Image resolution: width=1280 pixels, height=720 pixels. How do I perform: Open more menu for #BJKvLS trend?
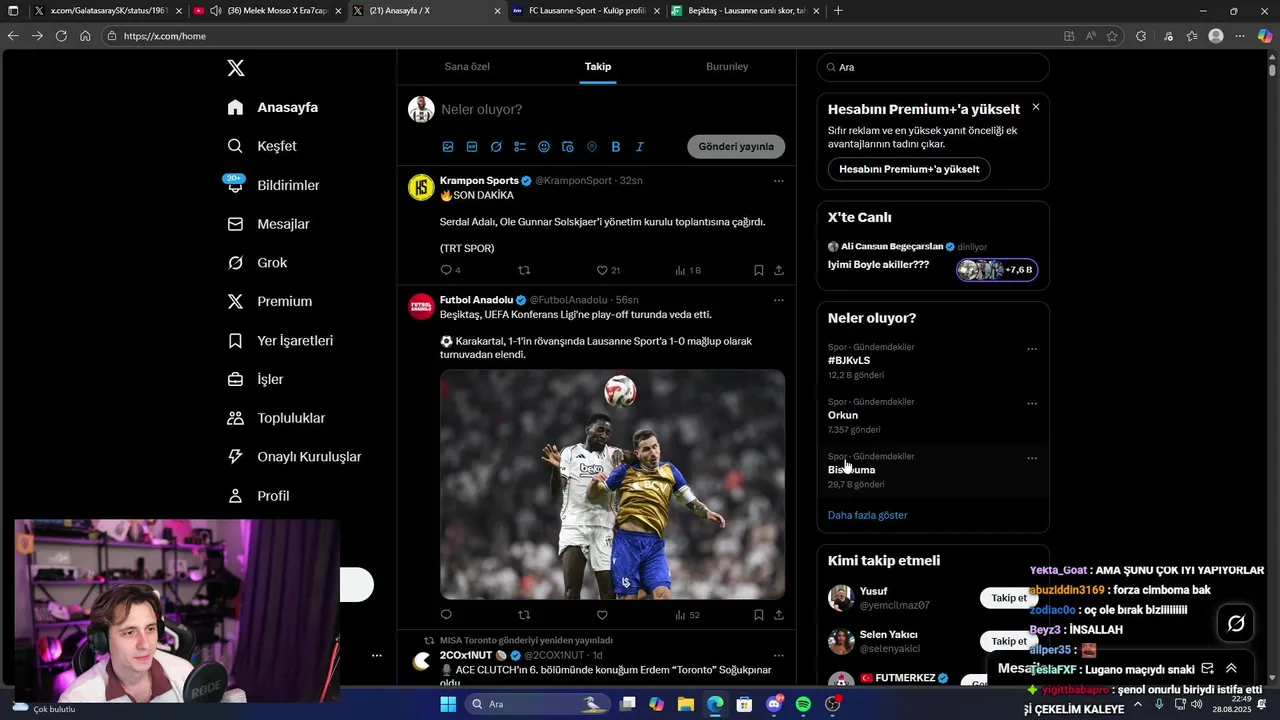pos(1032,349)
